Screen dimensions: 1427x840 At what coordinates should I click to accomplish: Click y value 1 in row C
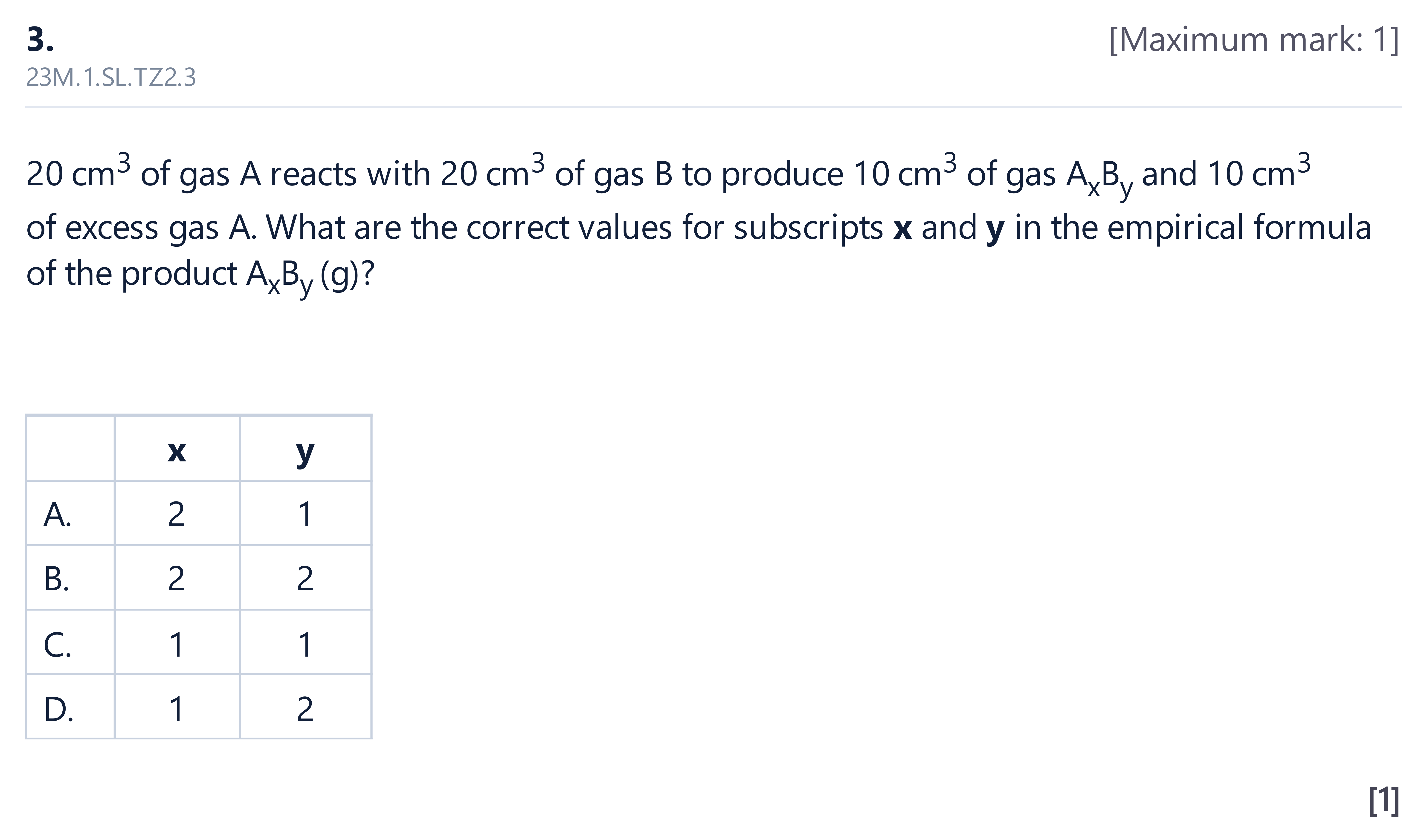coord(305,644)
